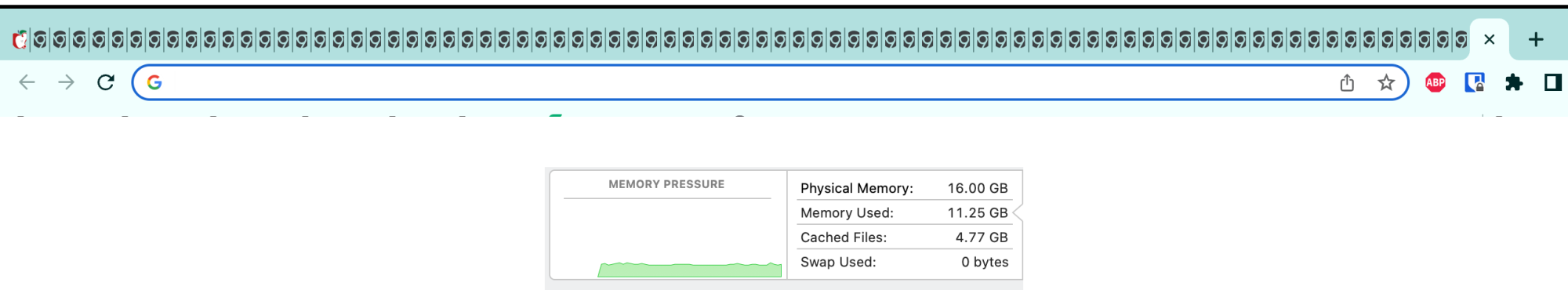Reload the current page
This screenshot has width=1568, height=290.
[106, 82]
